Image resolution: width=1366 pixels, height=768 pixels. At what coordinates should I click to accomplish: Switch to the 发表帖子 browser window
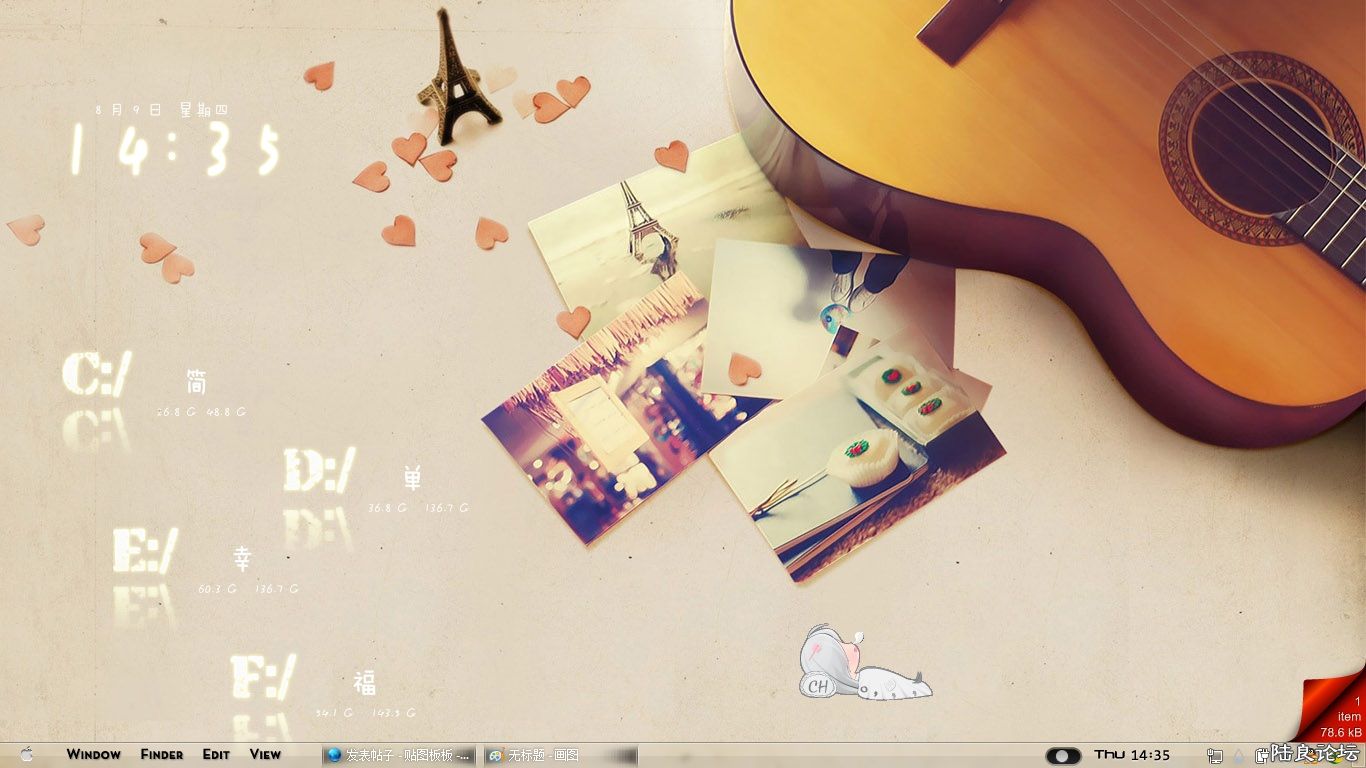(398, 755)
